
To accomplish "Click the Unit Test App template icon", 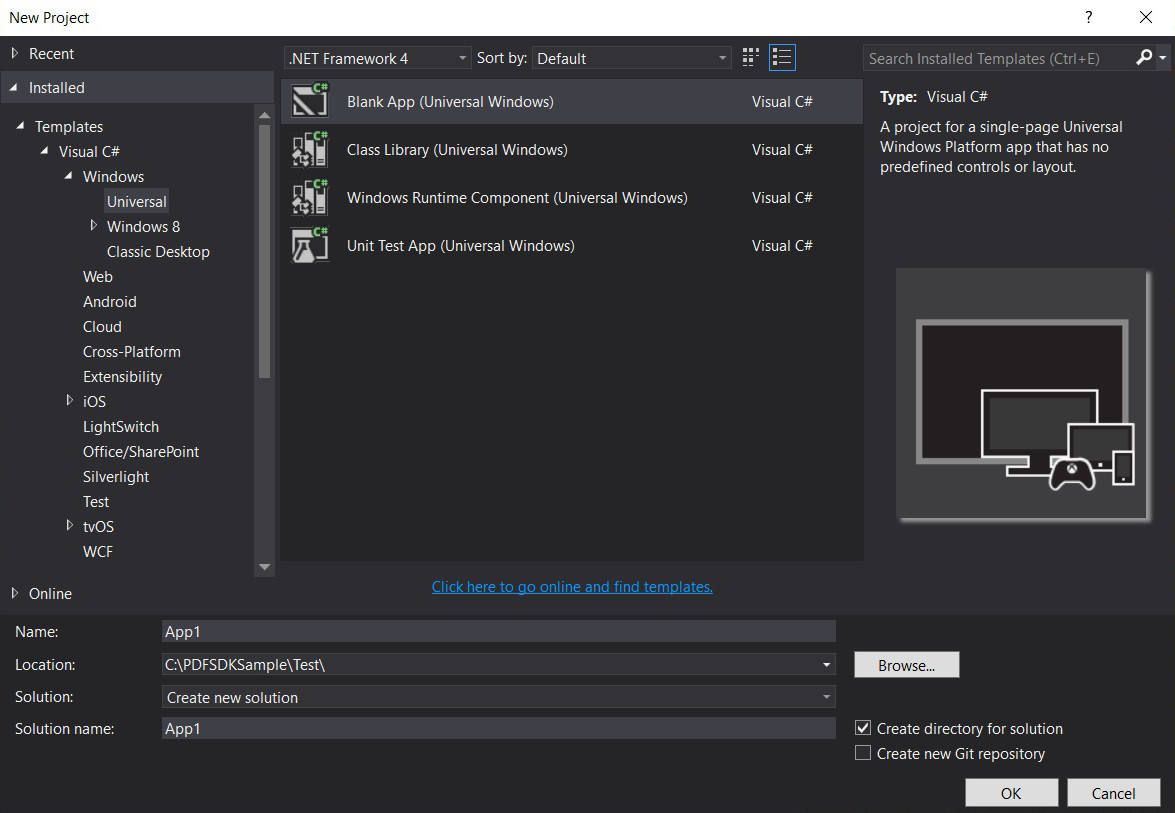I will click(x=310, y=246).
